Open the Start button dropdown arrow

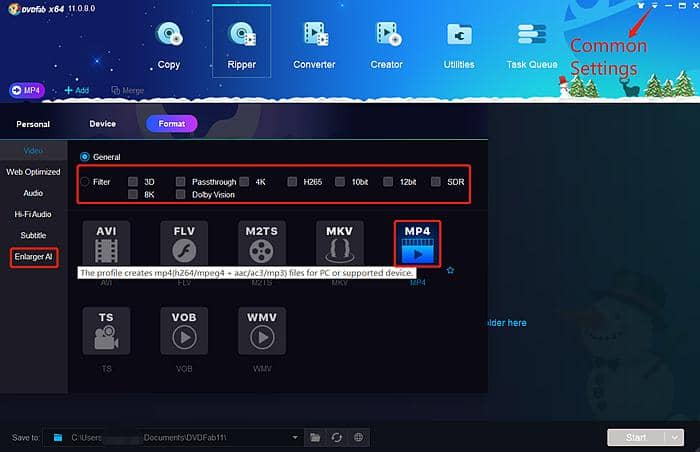point(675,438)
